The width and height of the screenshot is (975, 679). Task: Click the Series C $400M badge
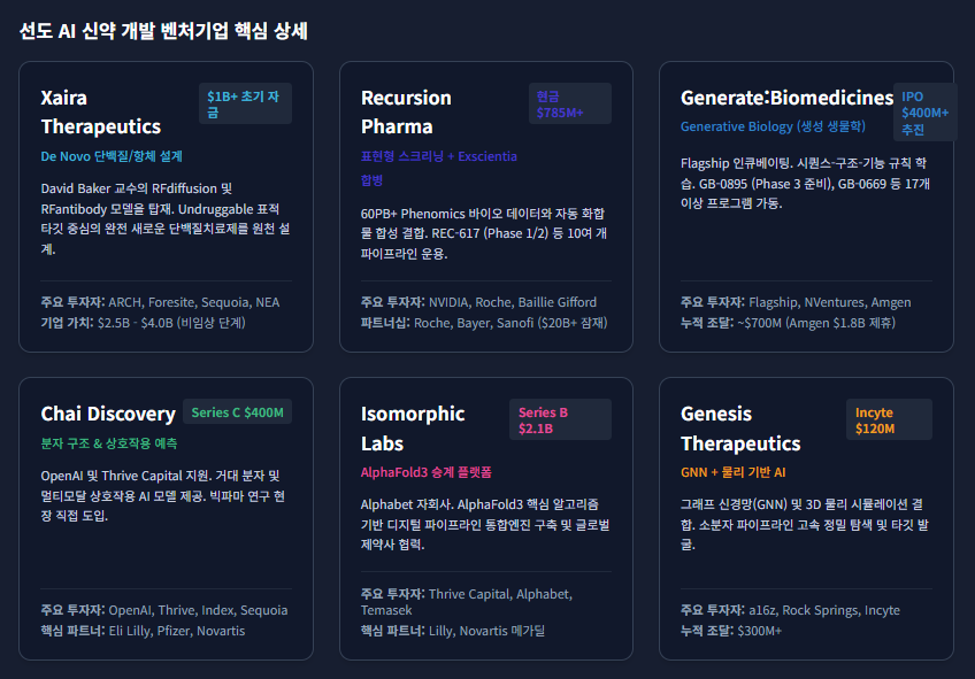pos(238,412)
